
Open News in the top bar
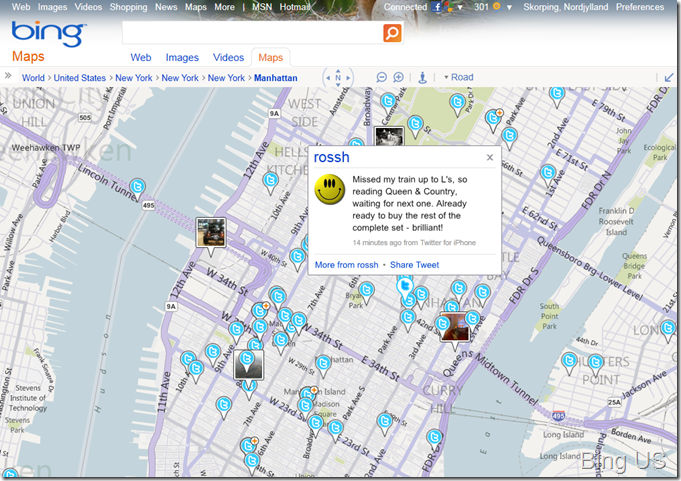[x=166, y=7]
